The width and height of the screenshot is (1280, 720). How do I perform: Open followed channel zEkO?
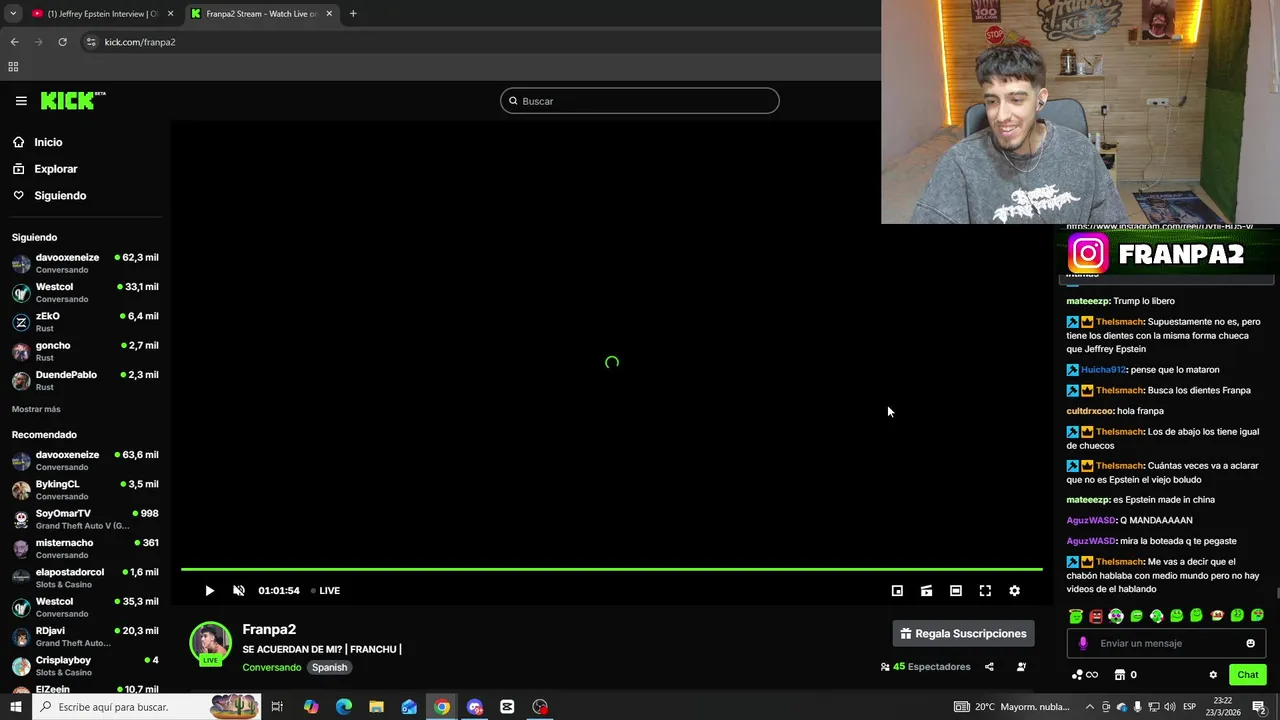pos(85,322)
